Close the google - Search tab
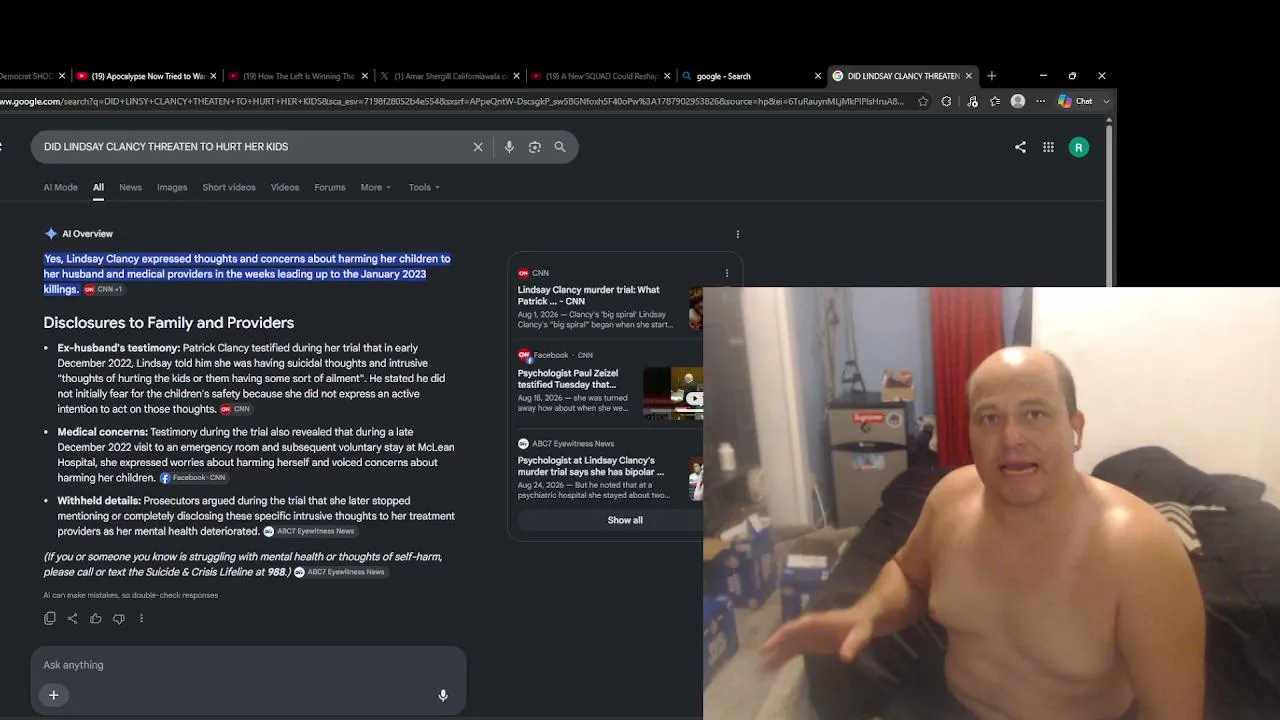The image size is (1280, 720). click(817, 76)
